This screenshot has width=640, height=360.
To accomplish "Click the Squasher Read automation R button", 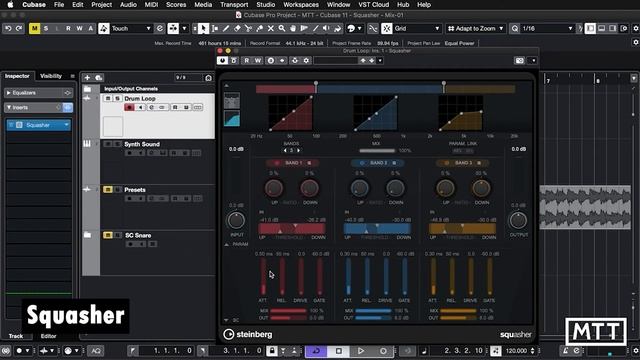I will pos(247,60).
